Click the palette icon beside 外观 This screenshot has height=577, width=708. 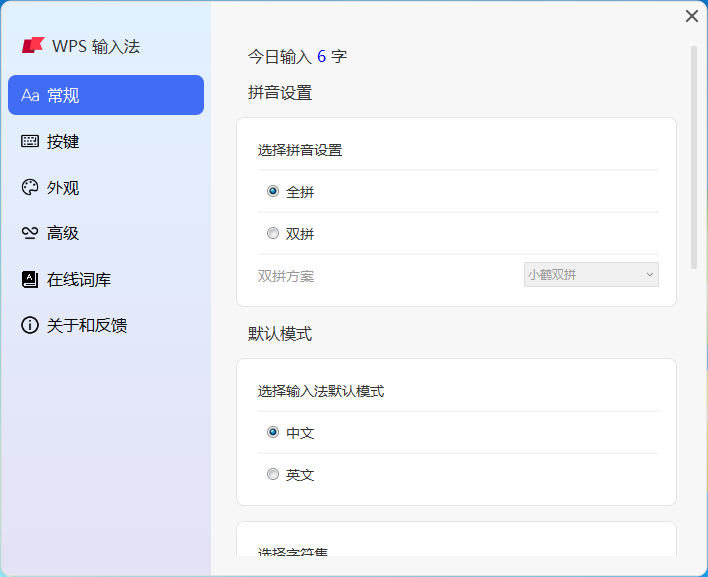point(30,187)
